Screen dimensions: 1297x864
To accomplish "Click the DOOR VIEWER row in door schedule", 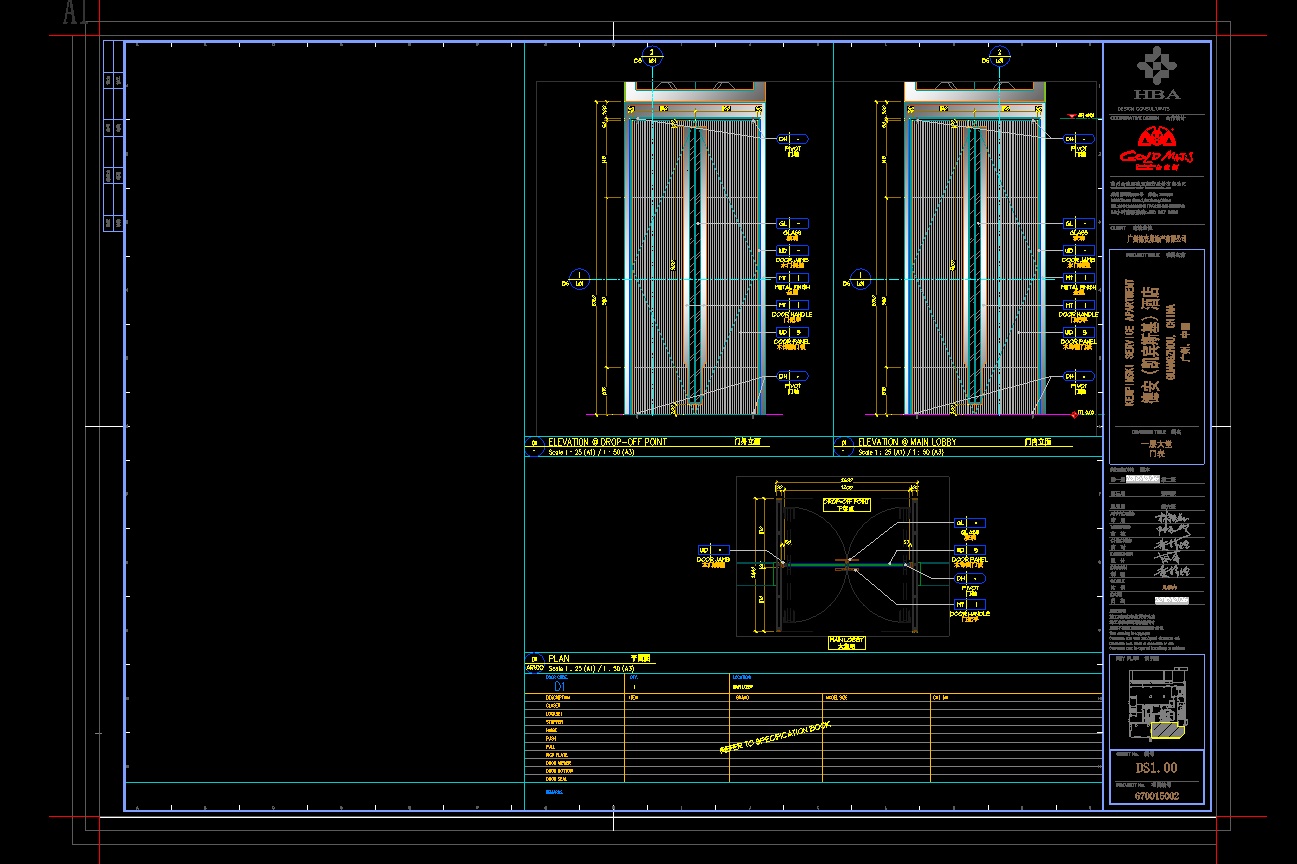I will (x=813, y=762).
